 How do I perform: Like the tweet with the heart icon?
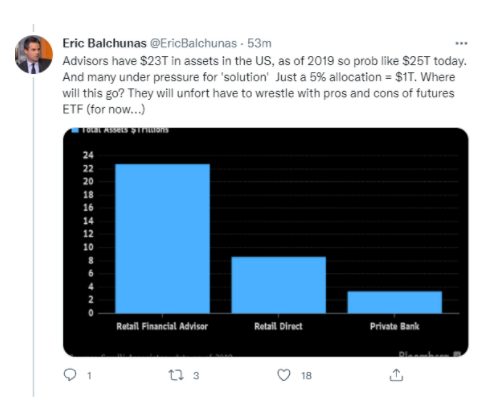click(x=284, y=375)
